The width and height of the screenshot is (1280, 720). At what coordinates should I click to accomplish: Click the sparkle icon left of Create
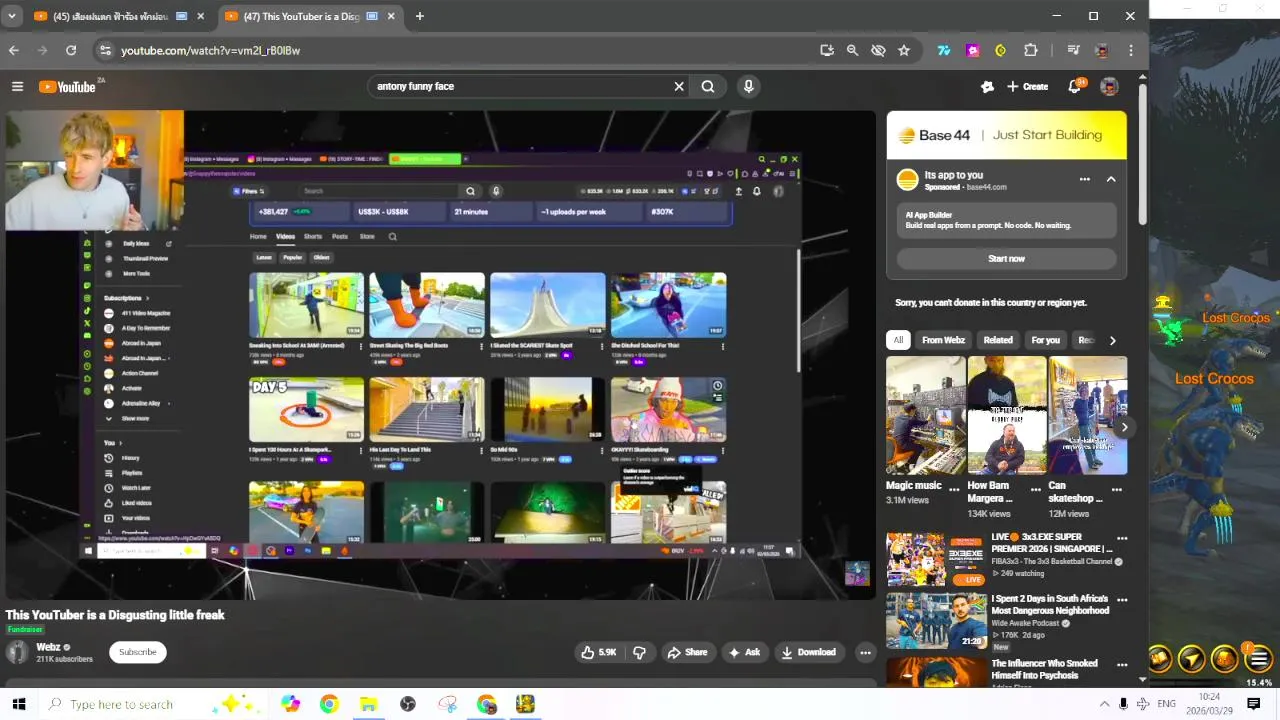[988, 87]
